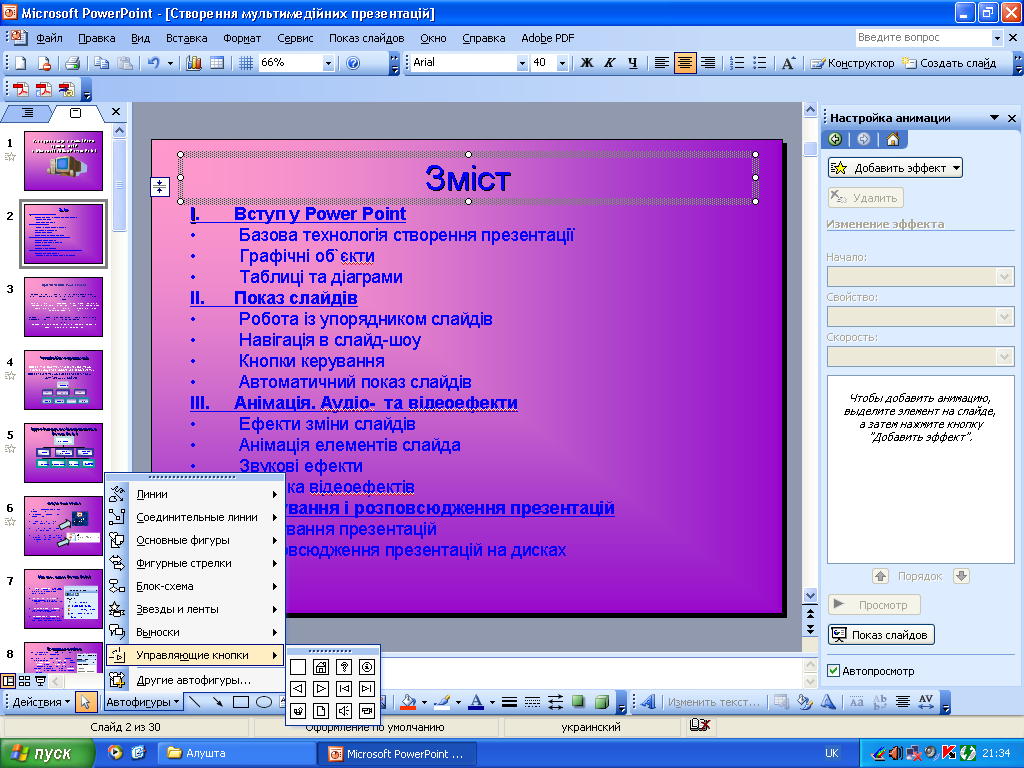Viewport: 1024px width, 768px height.
Task: Open the Arial font name dropdown
Action: pyautogui.click(x=522, y=63)
